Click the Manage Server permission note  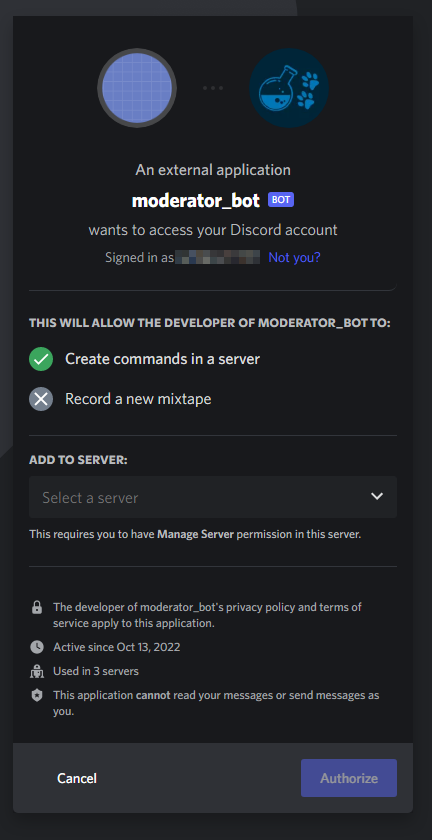196,535
